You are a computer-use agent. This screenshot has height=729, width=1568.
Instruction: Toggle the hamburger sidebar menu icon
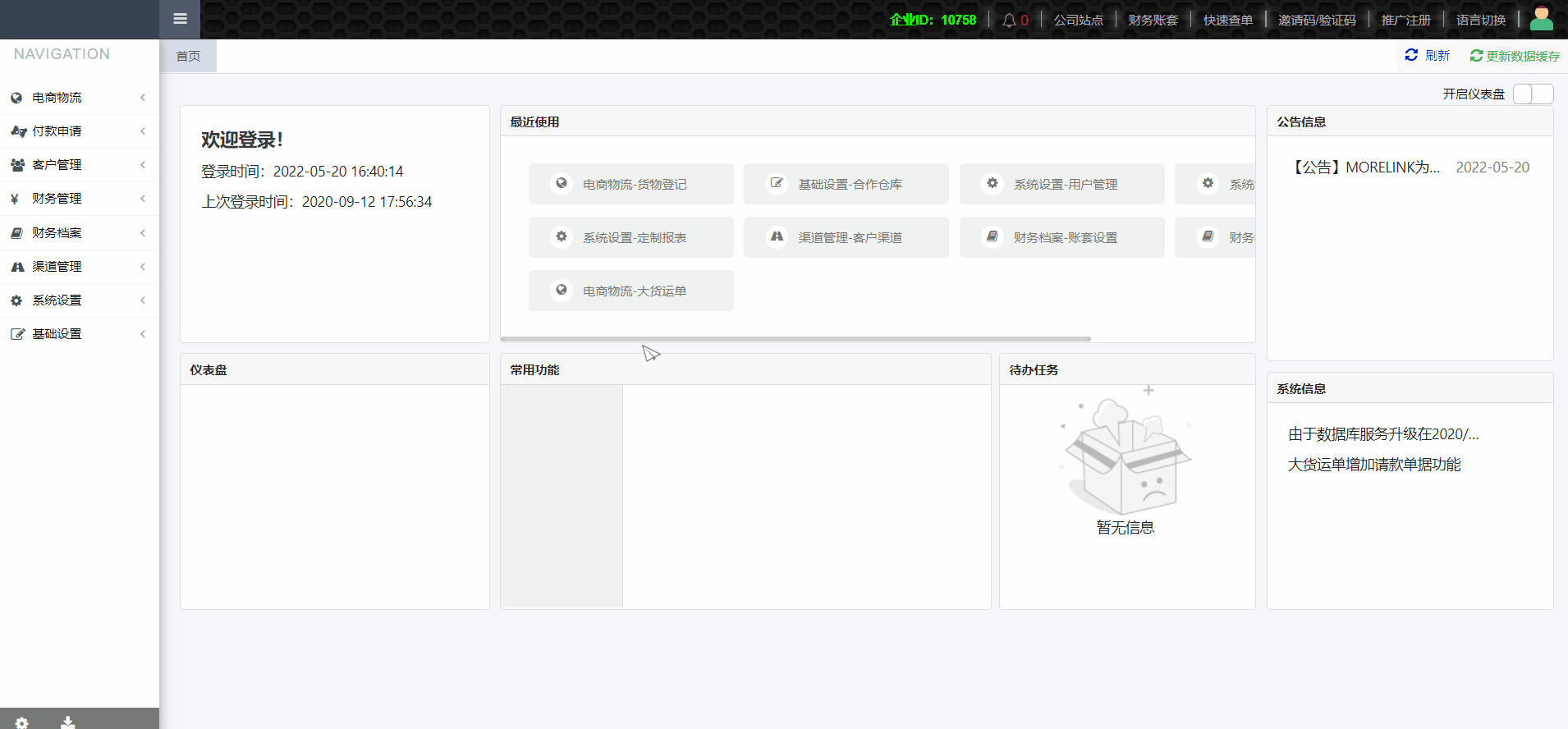(181, 19)
